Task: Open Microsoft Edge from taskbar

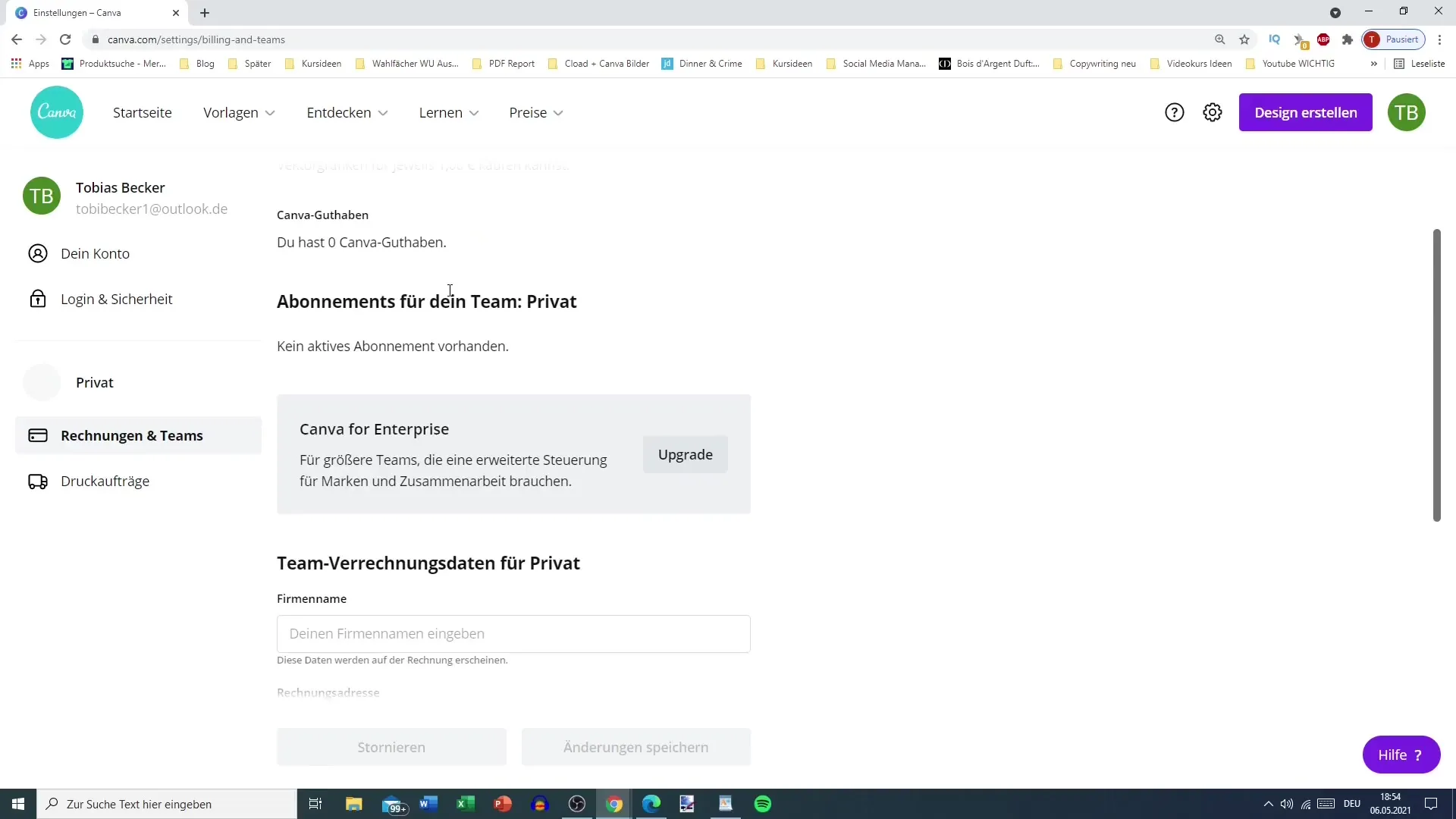Action: click(651, 804)
